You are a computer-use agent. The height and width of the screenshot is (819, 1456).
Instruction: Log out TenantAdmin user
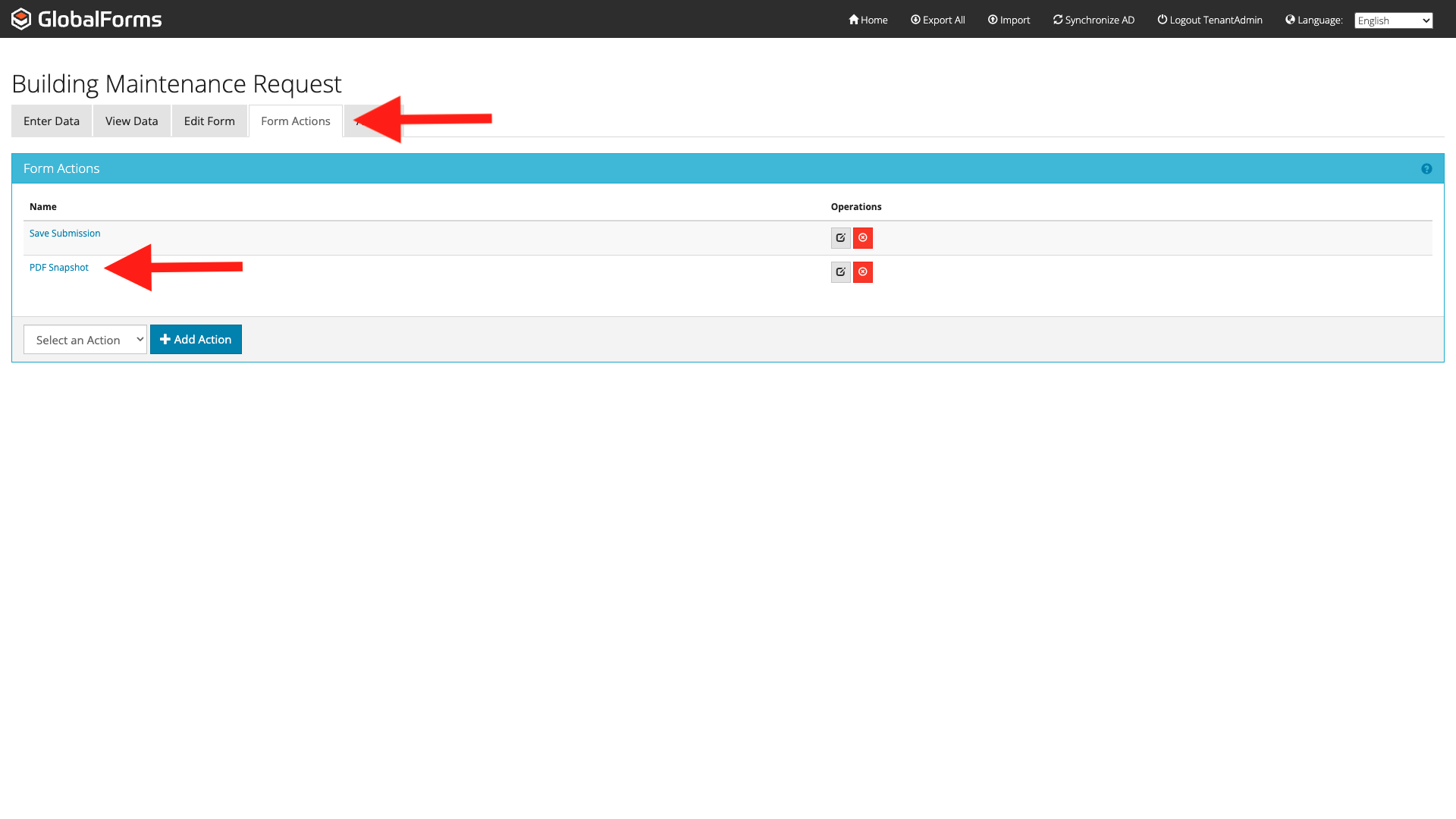(x=1210, y=20)
